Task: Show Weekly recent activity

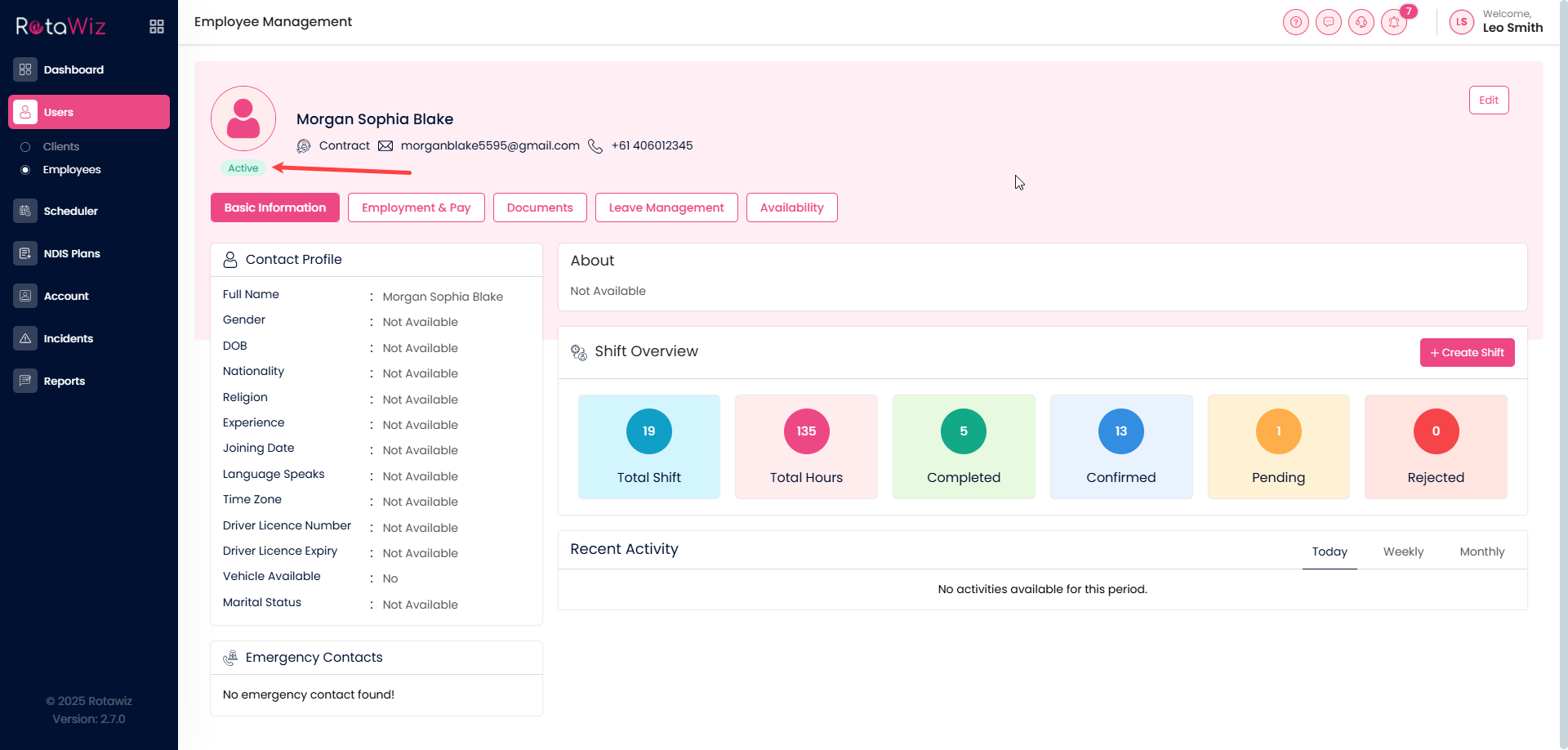Action: [1402, 551]
